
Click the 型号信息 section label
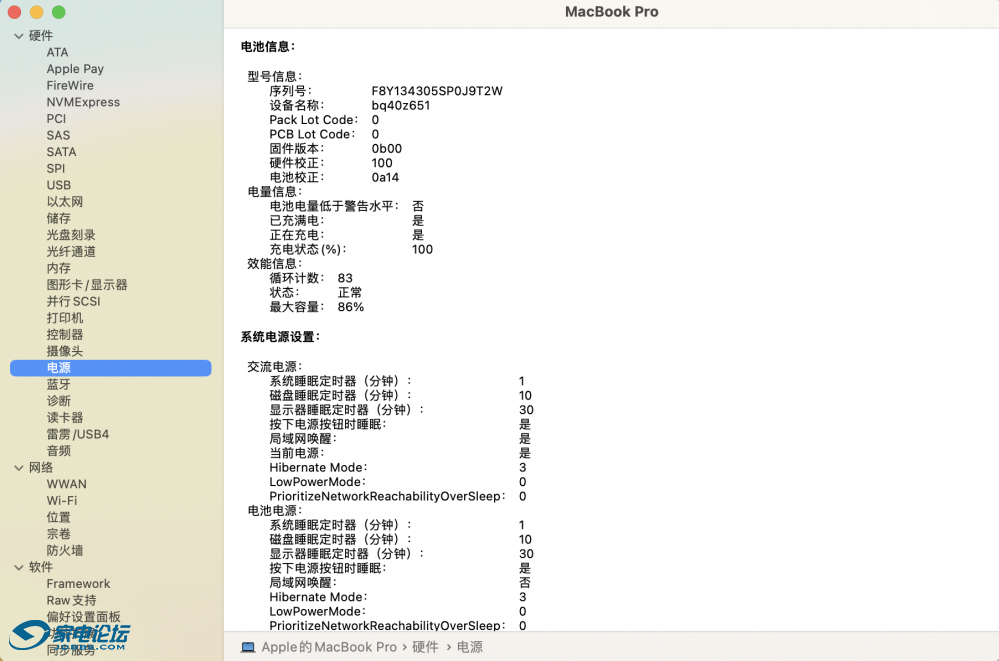[x=275, y=76]
